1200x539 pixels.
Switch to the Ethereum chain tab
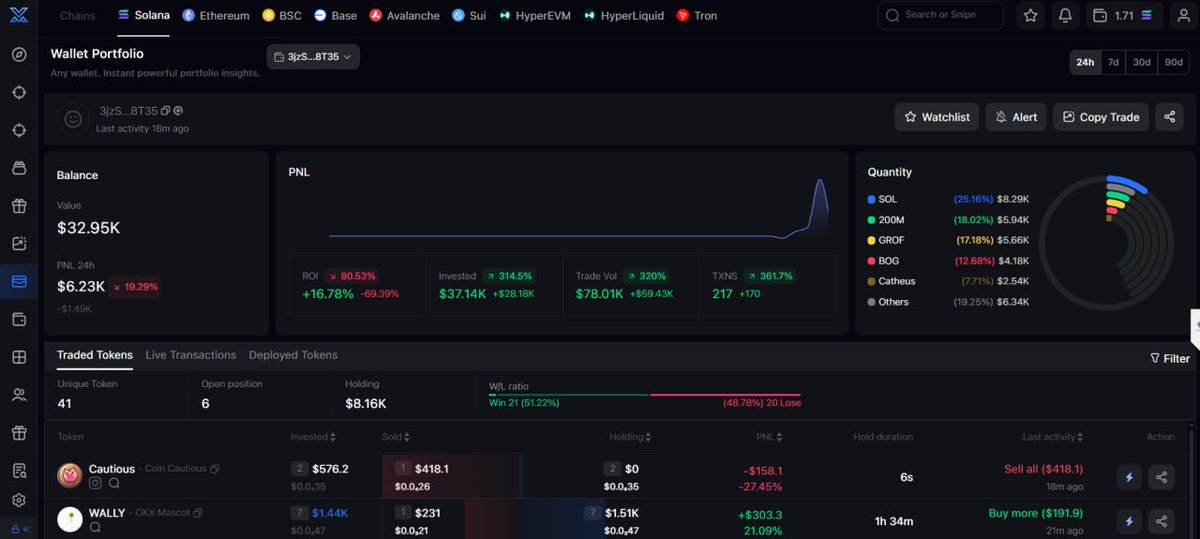tap(216, 16)
